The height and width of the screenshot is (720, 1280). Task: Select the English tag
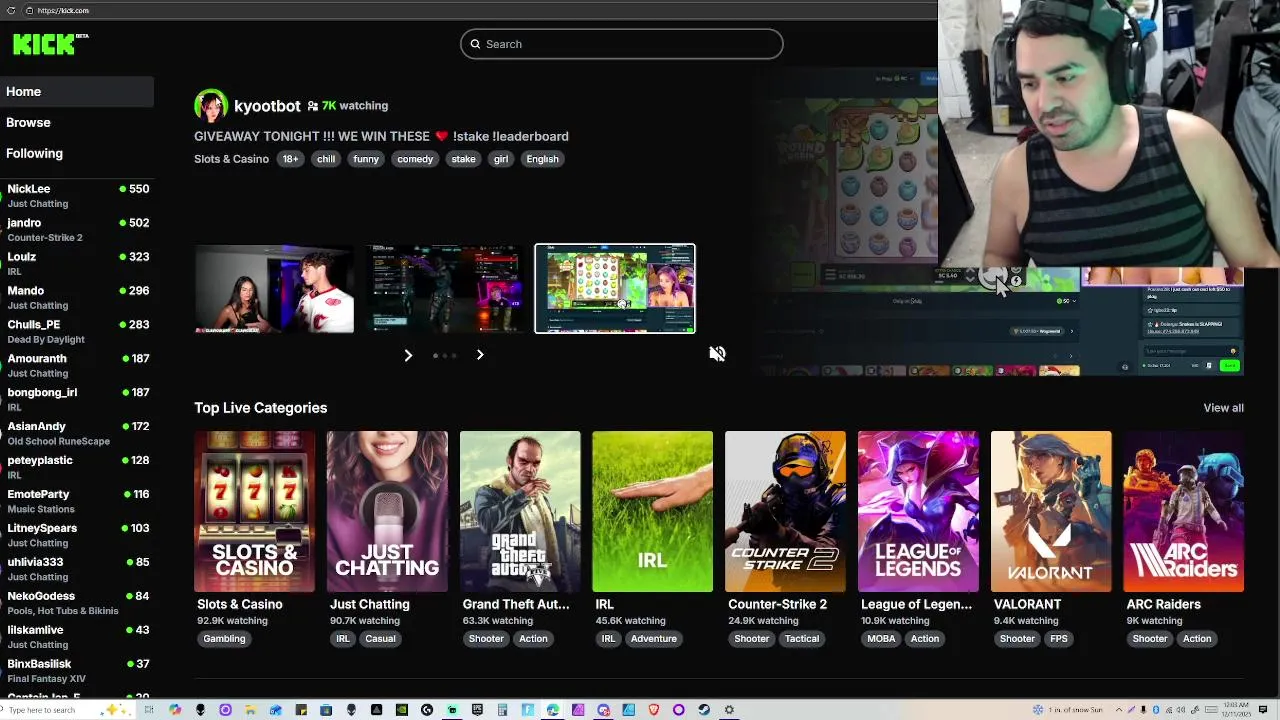point(542,159)
